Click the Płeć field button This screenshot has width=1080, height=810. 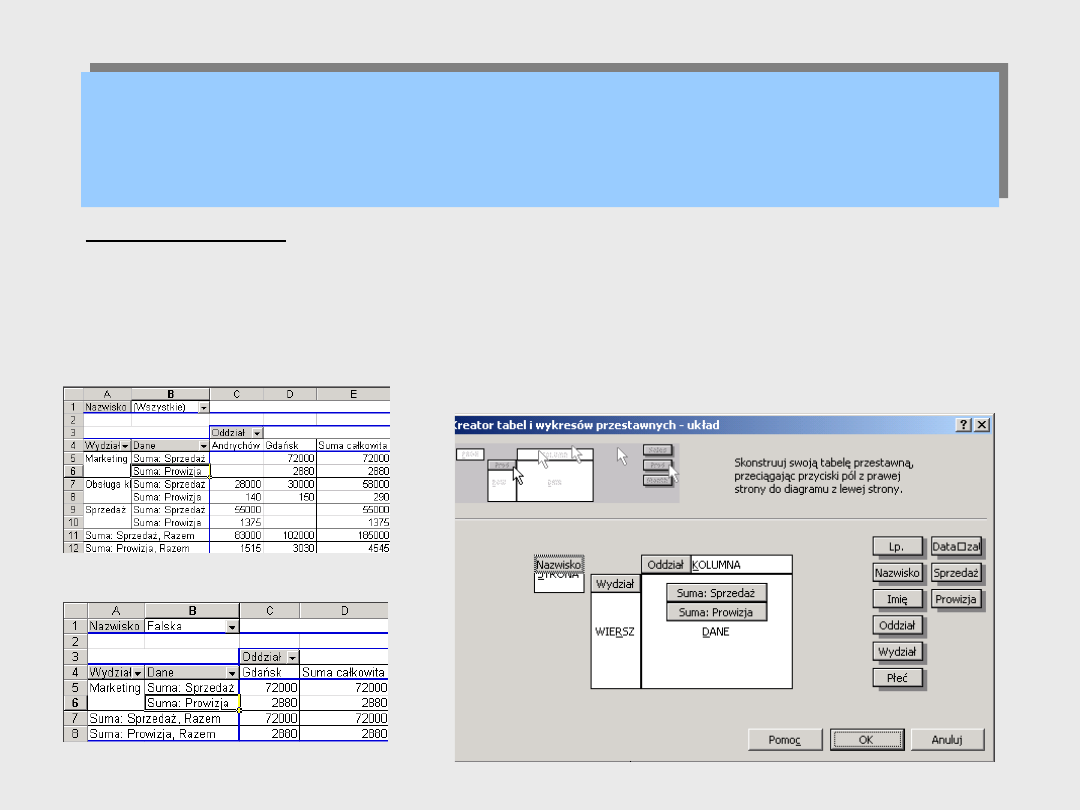click(897, 677)
